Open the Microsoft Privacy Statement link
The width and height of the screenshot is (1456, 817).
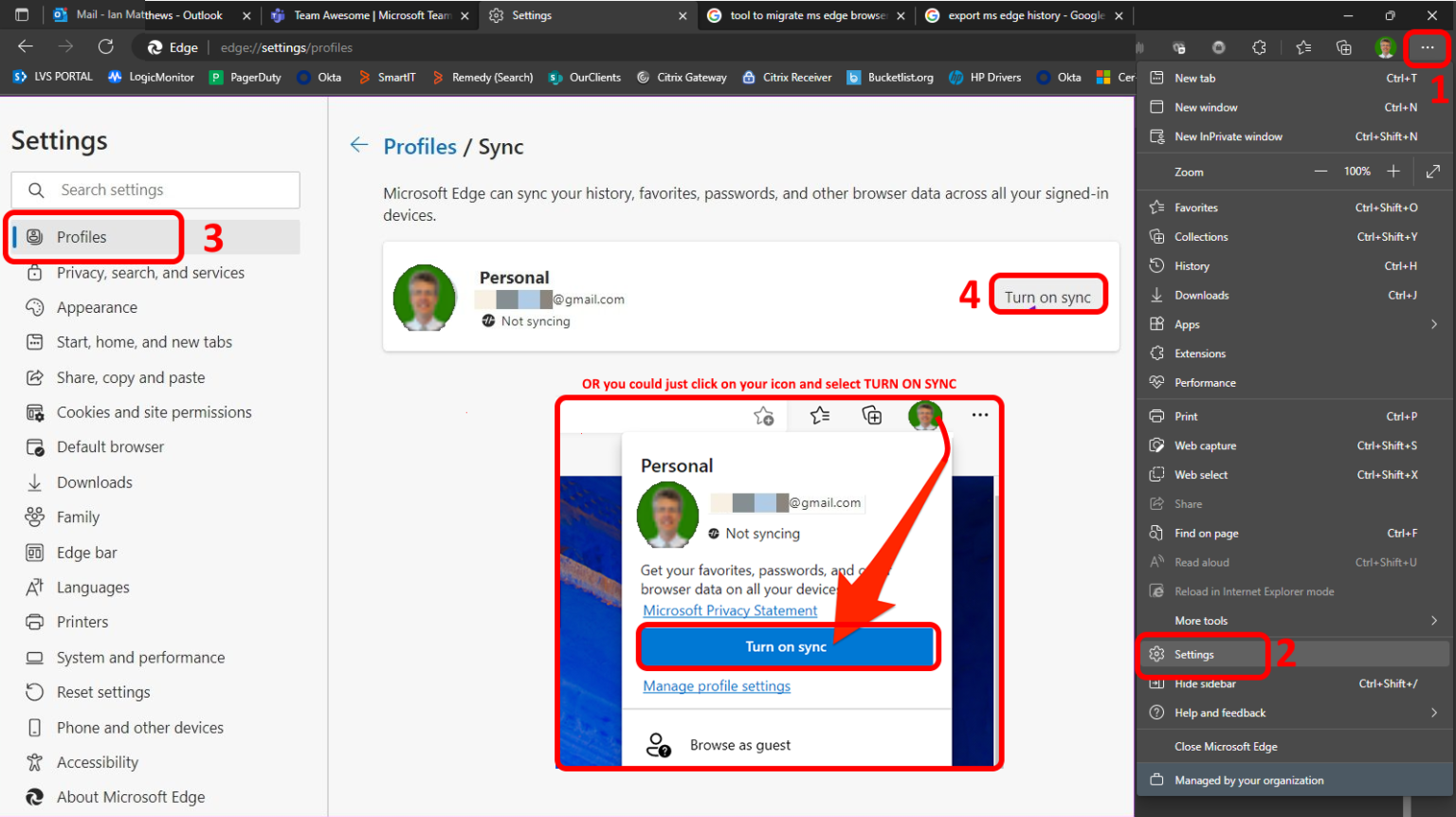coord(730,610)
